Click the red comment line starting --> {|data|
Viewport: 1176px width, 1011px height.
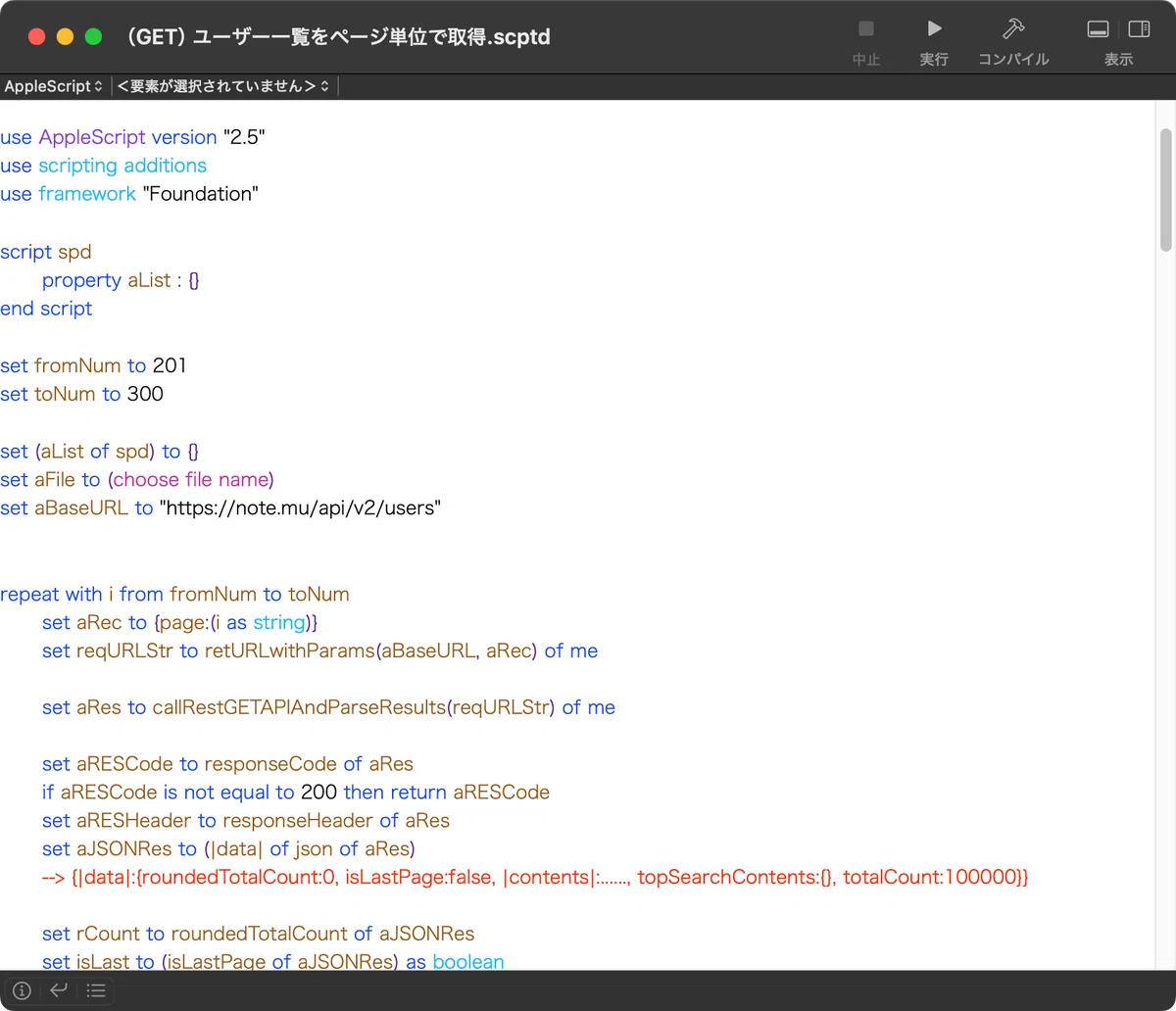point(536,879)
